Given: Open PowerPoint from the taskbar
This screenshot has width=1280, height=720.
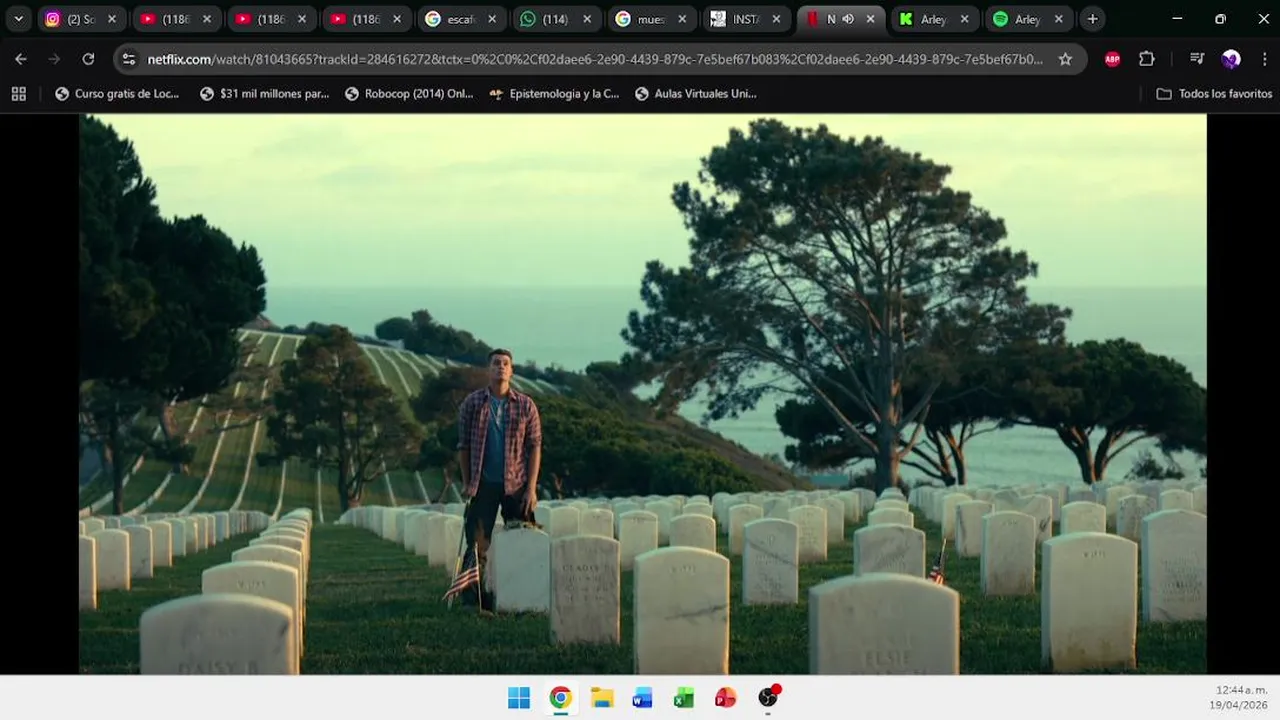Looking at the screenshot, I should (x=725, y=698).
